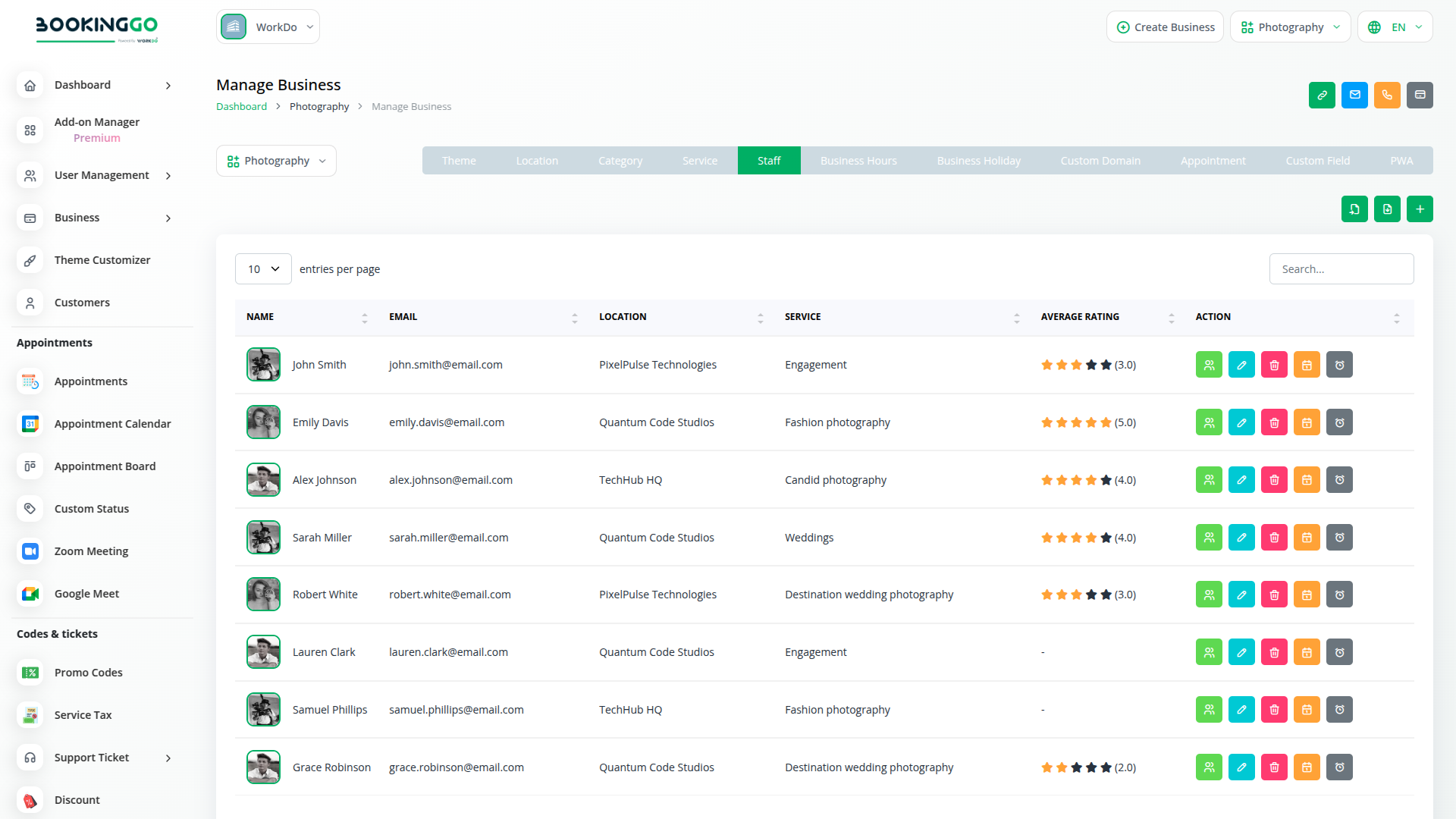1456x819 pixels.
Task: Click the Create Business button
Action: tap(1165, 27)
